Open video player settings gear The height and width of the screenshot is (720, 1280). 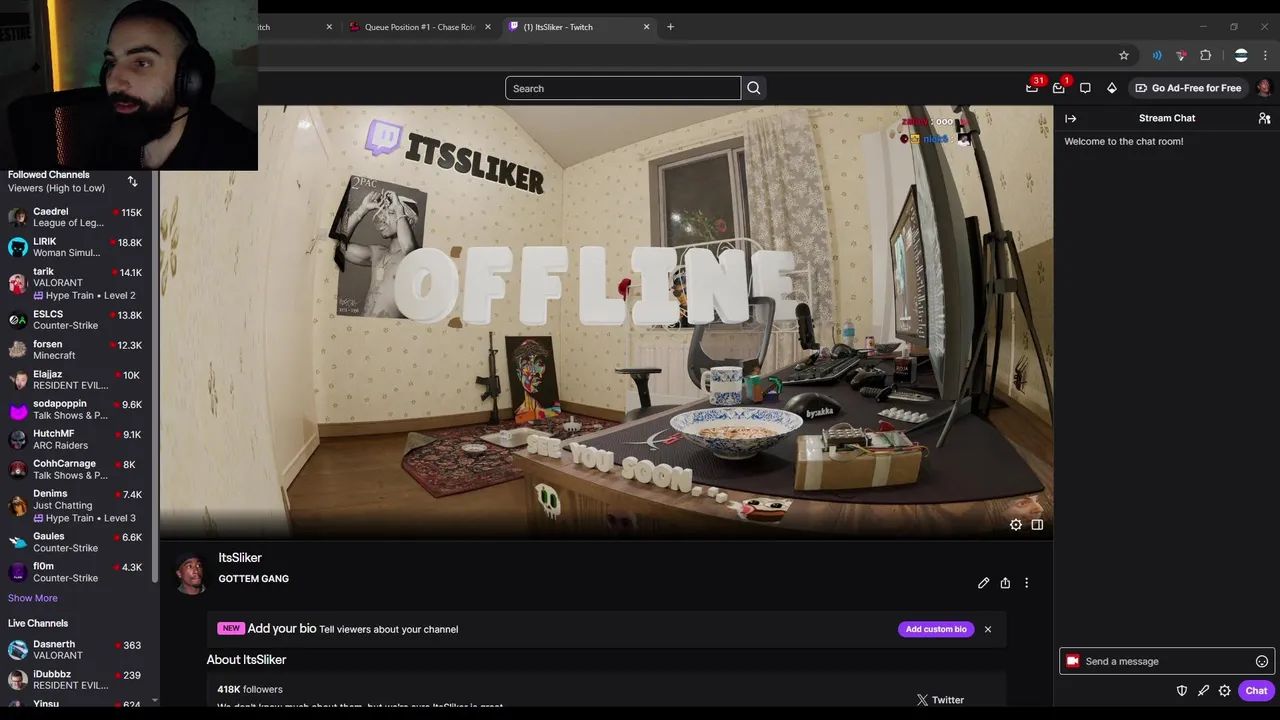(x=1016, y=524)
